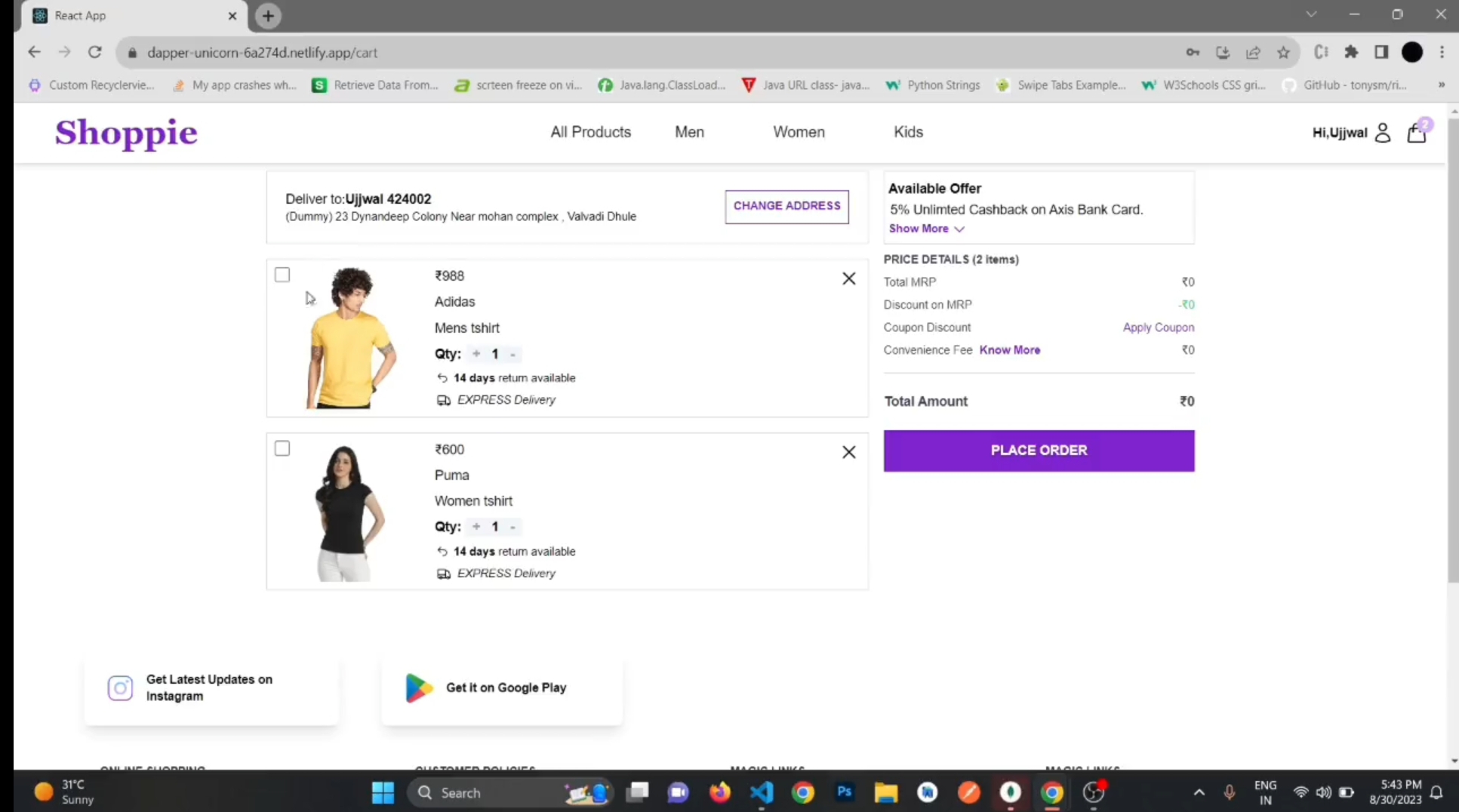Screen dimensions: 1459x812
Task: Open the Kids category
Action: click(x=908, y=132)
